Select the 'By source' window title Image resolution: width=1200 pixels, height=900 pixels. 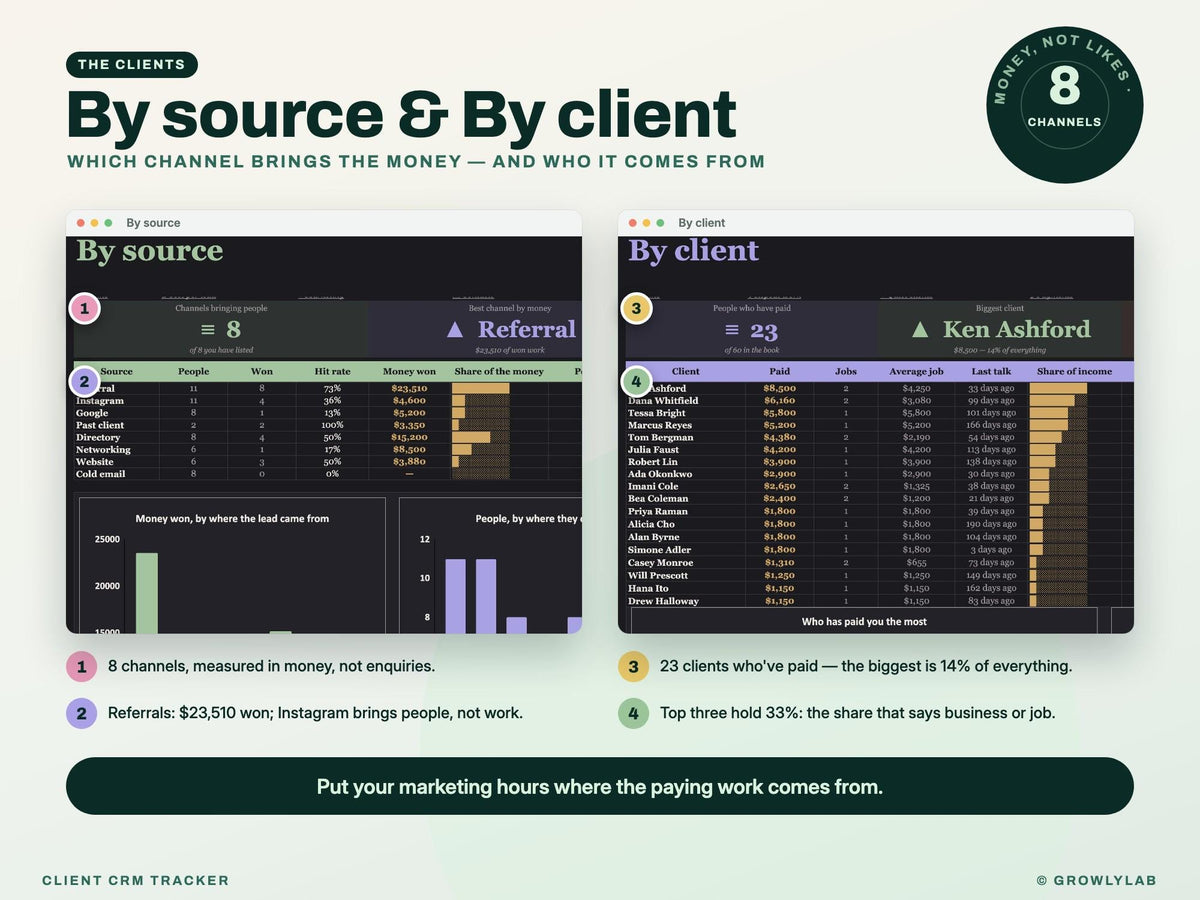[153, 223]
